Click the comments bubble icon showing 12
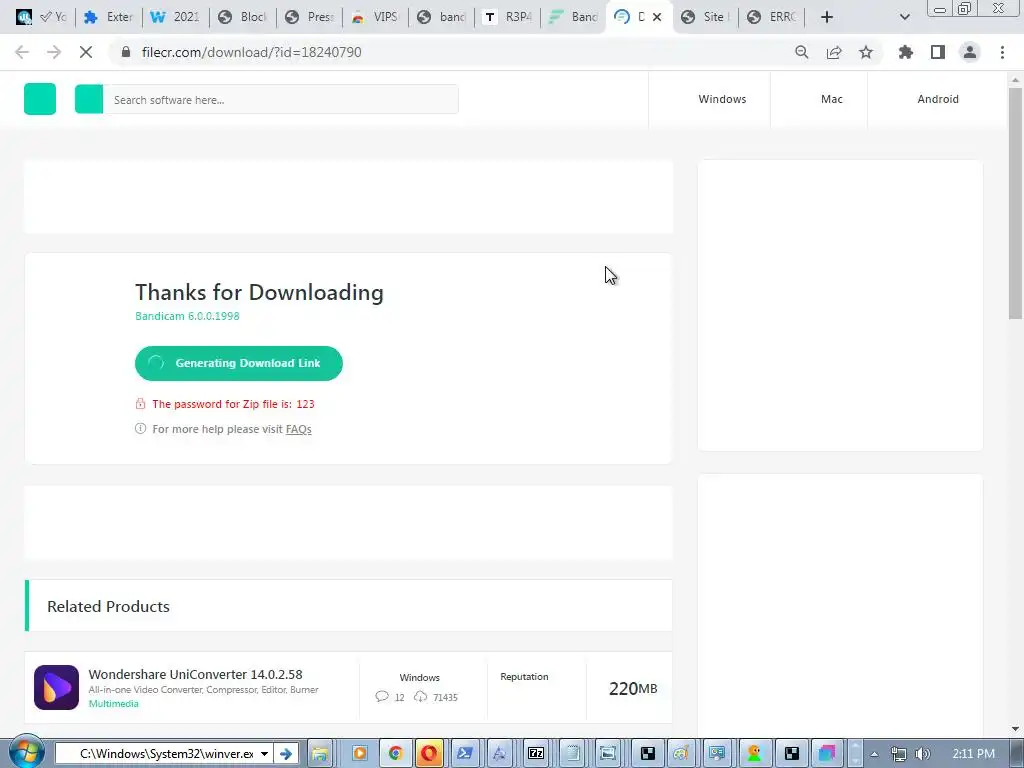Image resolution: width=1024 pixels, height=768 pixels. point(382,697)
